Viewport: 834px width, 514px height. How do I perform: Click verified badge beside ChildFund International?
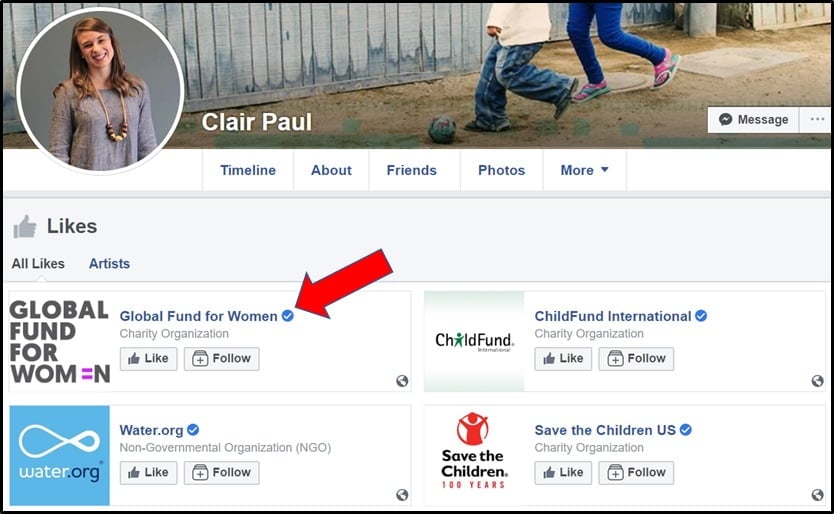(x=701, y=316)
